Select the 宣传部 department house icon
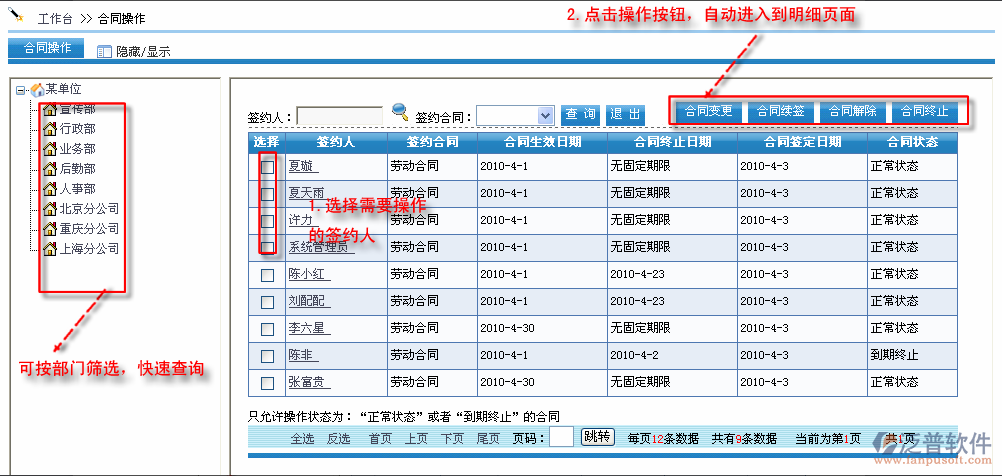Image resolution: width=1002 pixels, height=476 pixels. 49,109
